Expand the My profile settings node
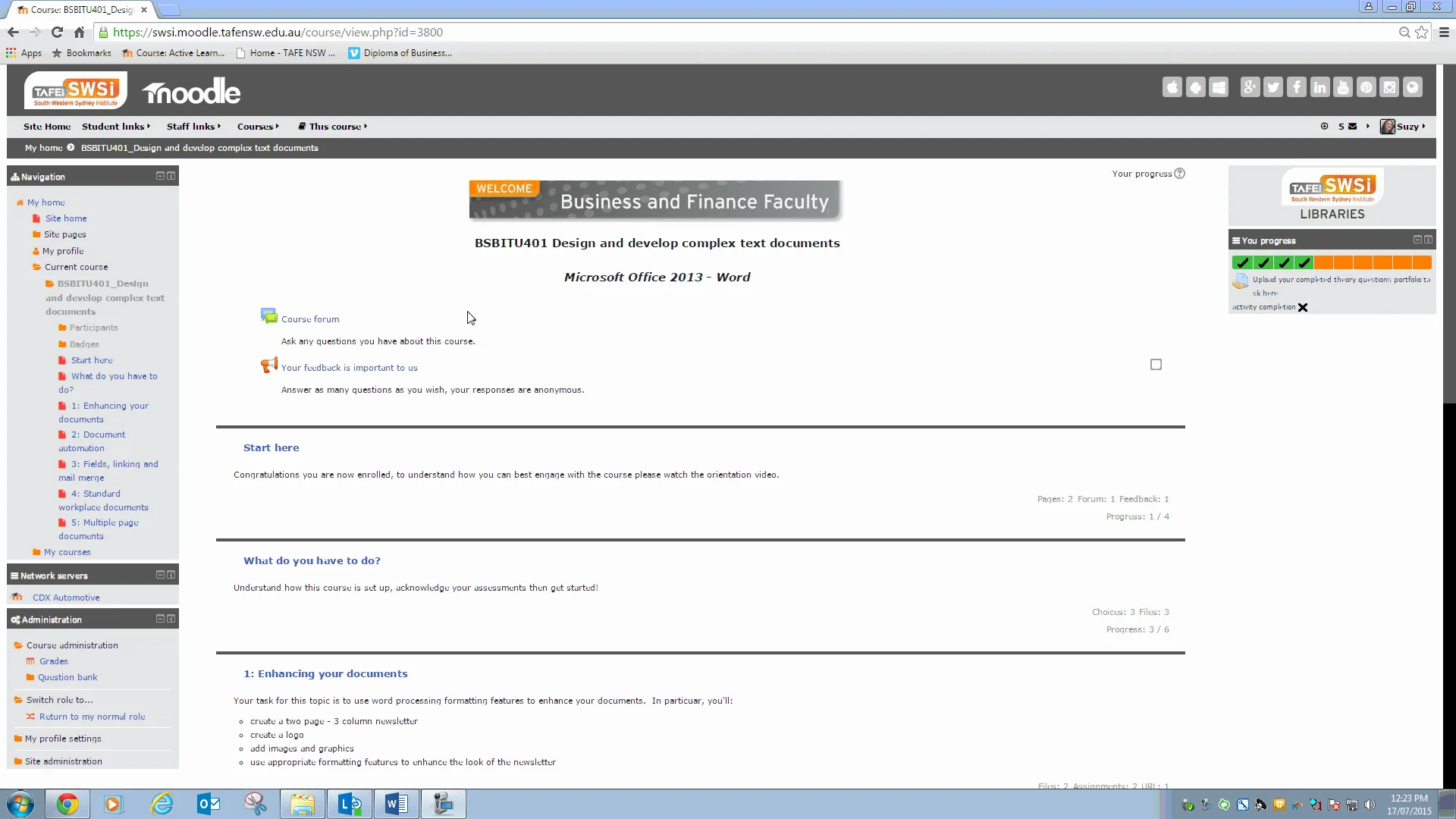This screenshot has width=1456, height=819. click(63, 739)
